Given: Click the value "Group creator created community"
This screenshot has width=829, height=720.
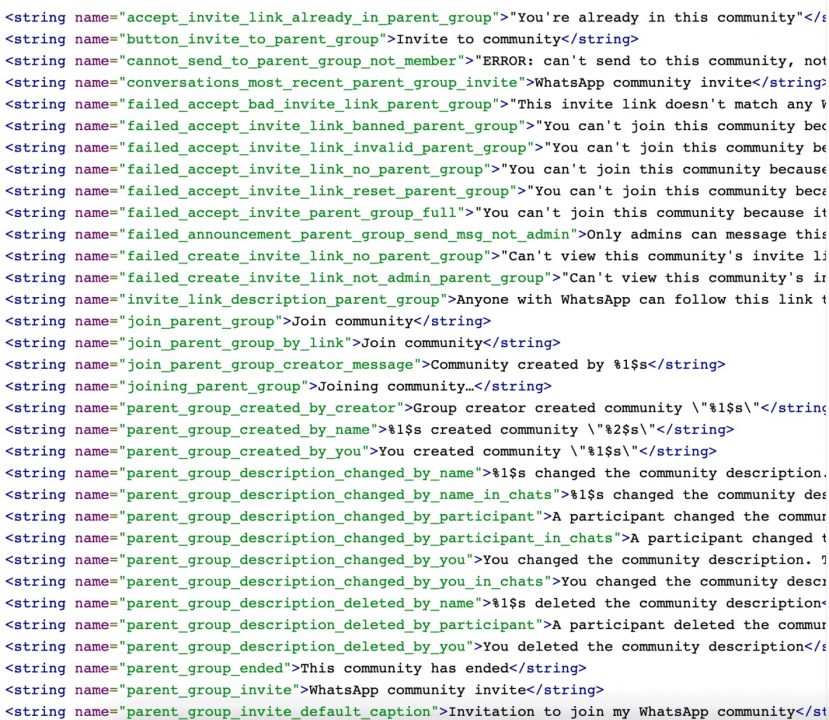Looking at the screenshot, I should (548, 408).
